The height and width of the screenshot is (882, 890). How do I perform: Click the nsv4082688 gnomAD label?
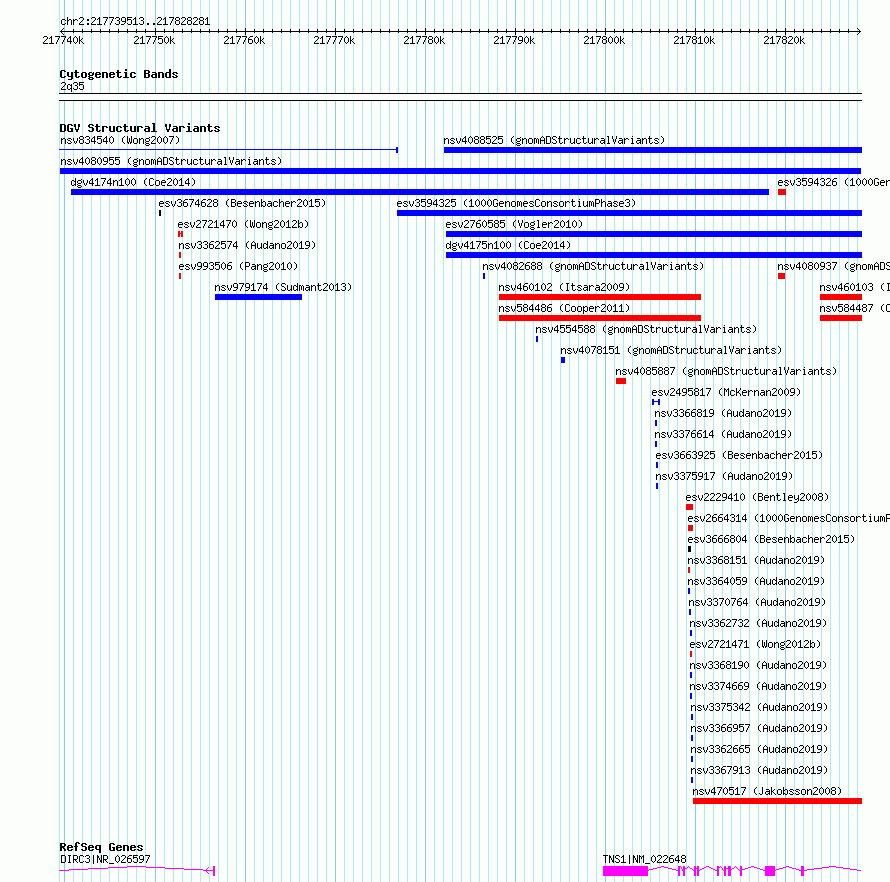click(593, 266)
